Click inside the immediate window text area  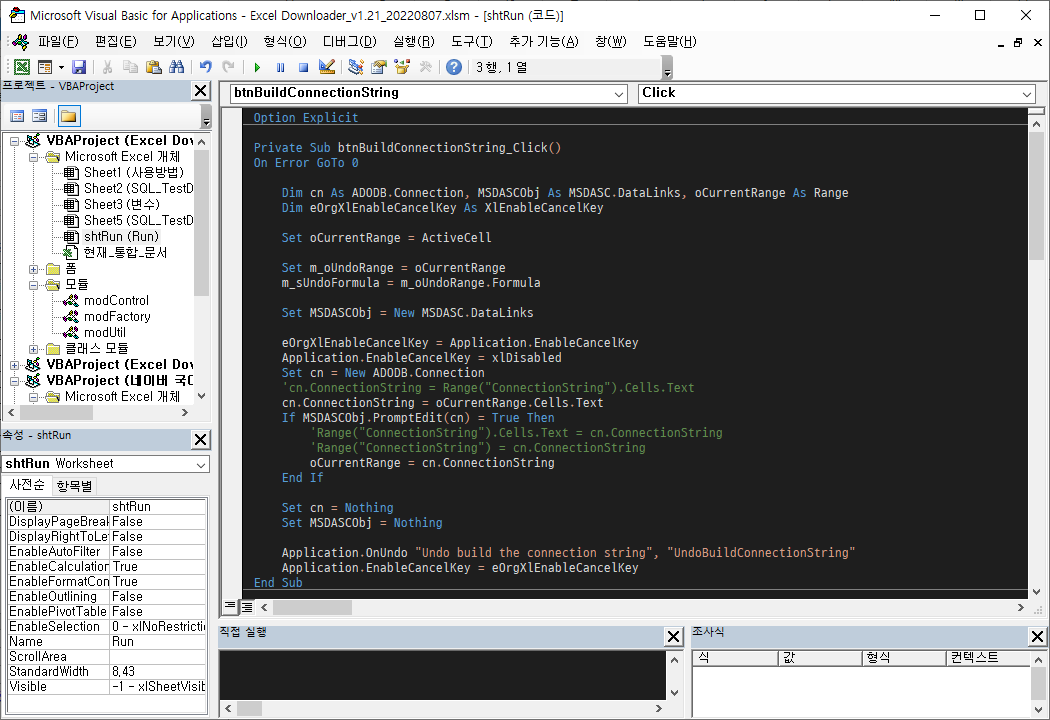point(442,674)
